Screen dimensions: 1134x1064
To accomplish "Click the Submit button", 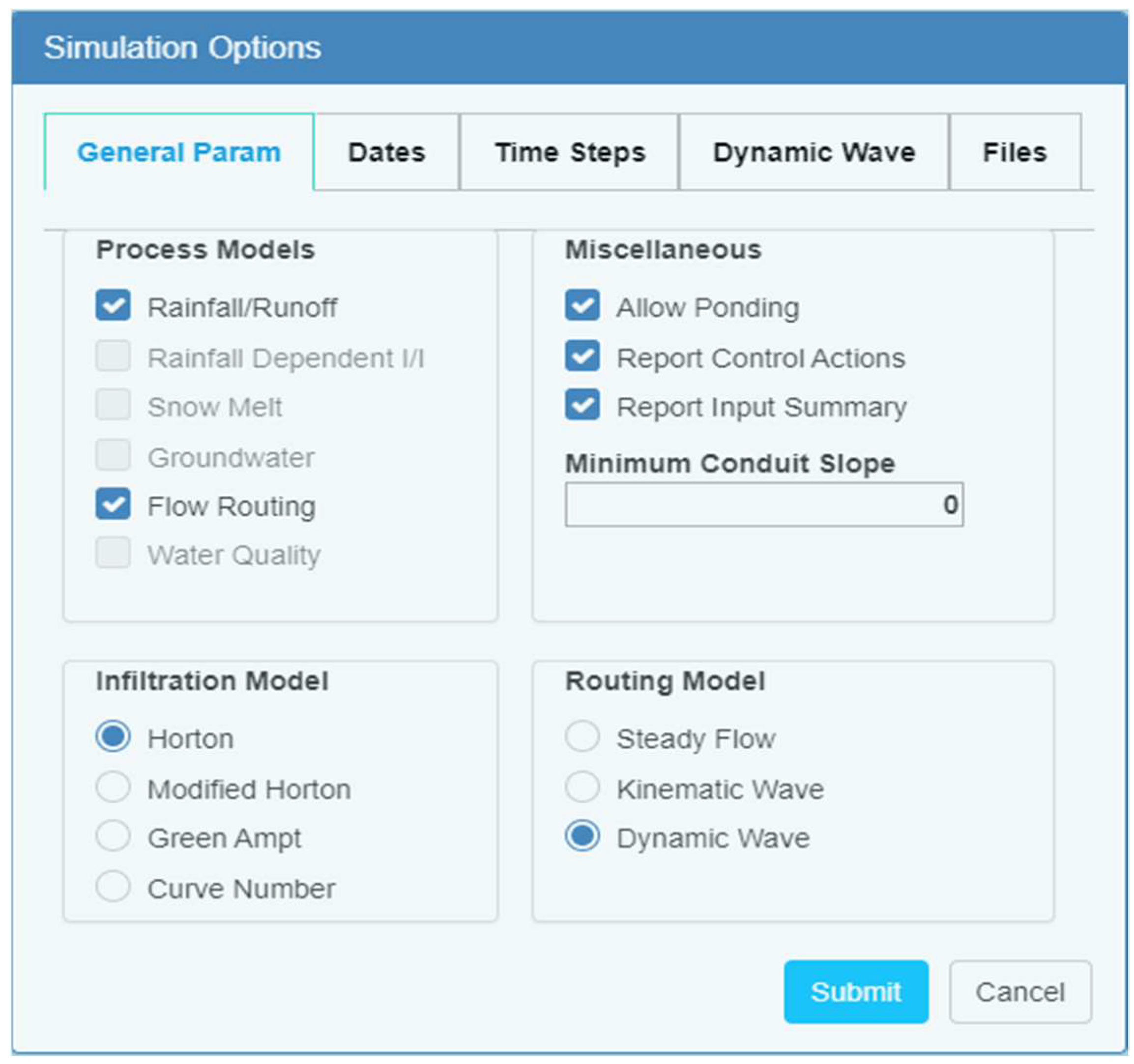I will coord(856,992).
